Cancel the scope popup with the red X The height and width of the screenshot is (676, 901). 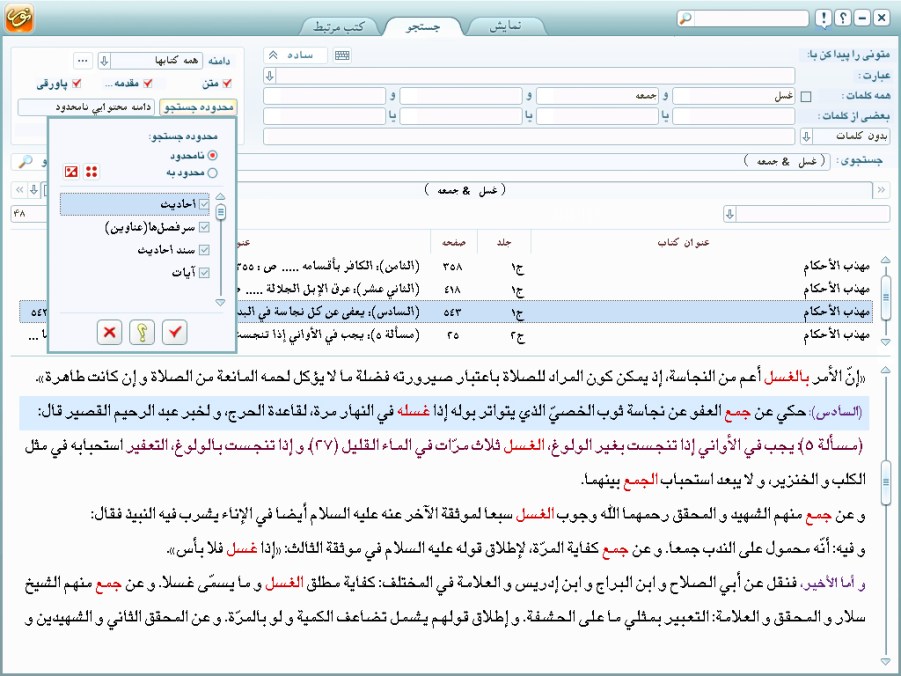(x=109, y=332)
